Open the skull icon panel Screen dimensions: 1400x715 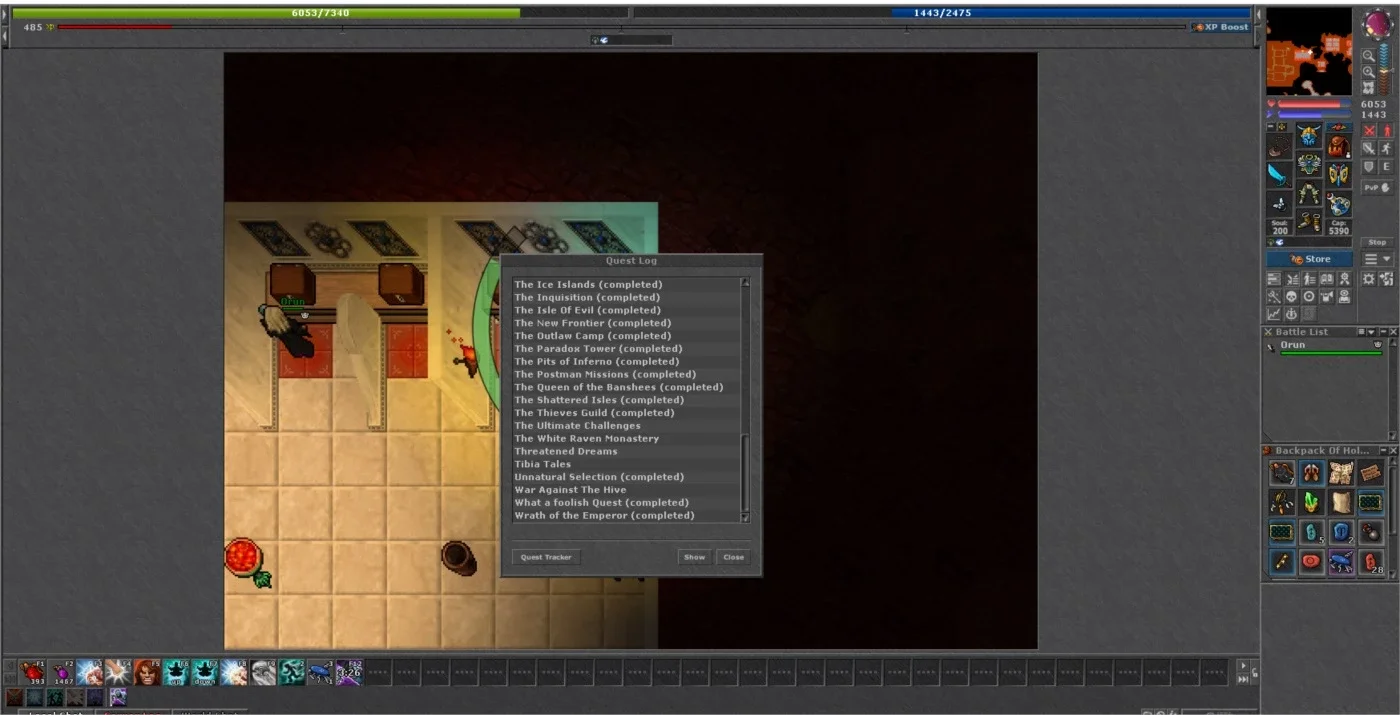point(1291,296)
